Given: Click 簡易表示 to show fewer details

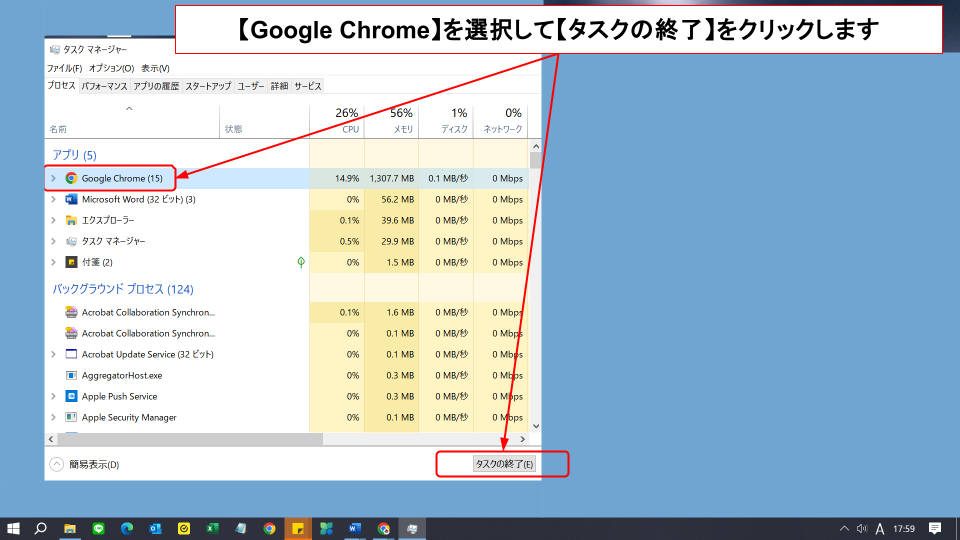Looking at the screenshot, I should (x=94, y=464).
